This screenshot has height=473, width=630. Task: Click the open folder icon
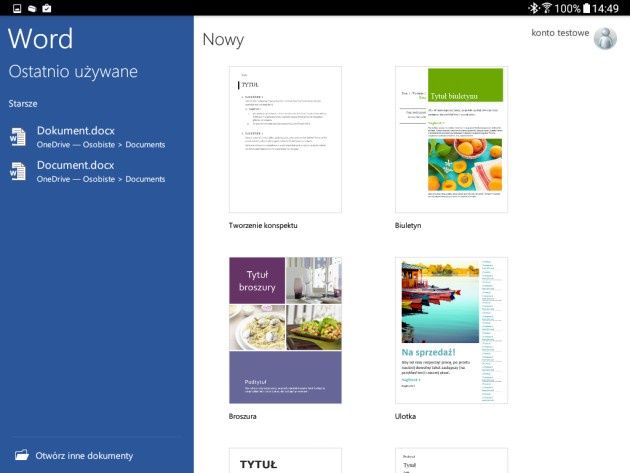[x=22, y=455]
